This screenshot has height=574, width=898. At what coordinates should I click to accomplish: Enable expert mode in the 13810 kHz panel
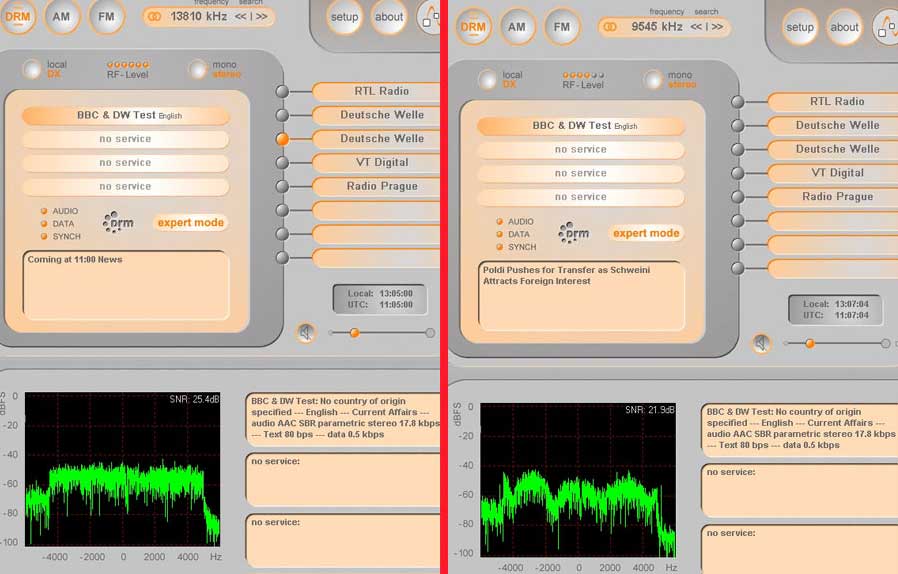pos(191,222)
